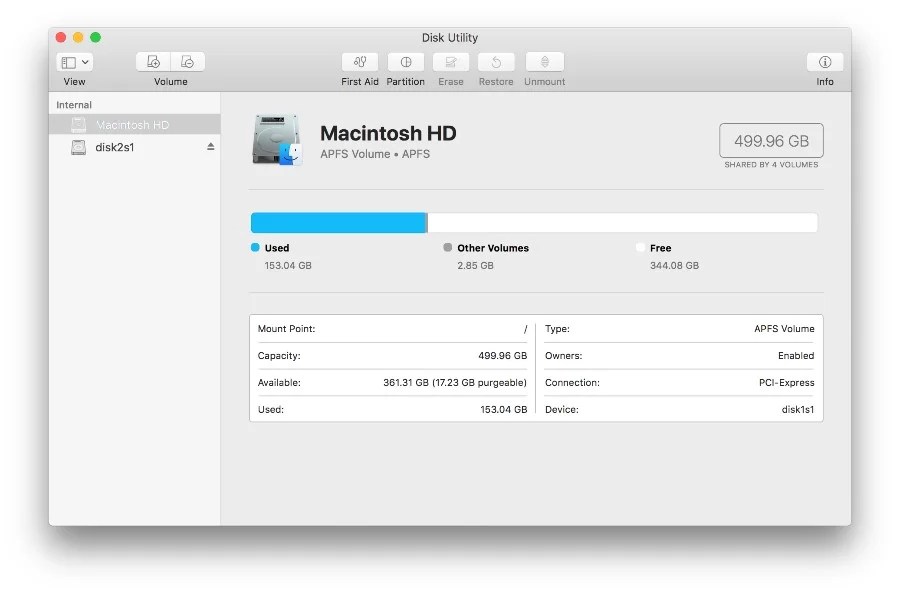Viewport: 900px width, 595px height.
Task: Click the blue Used segment of storage bar
Action: 338,221
